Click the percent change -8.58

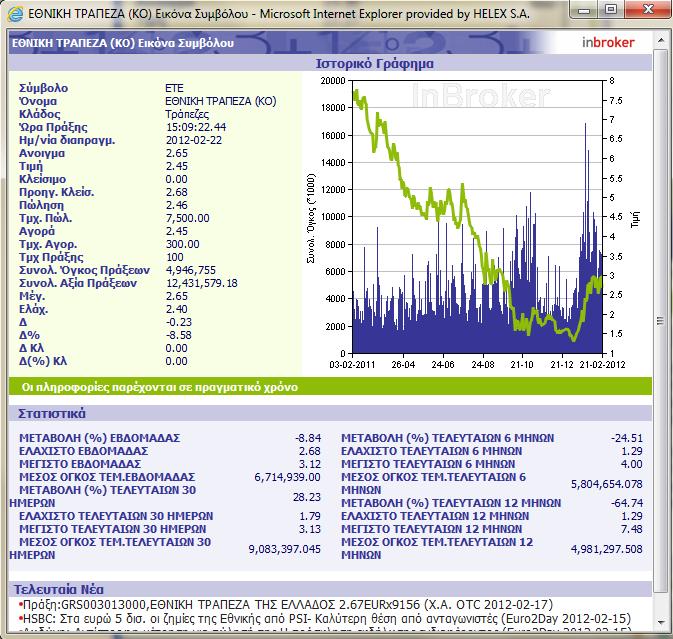(x=179, y=335)
